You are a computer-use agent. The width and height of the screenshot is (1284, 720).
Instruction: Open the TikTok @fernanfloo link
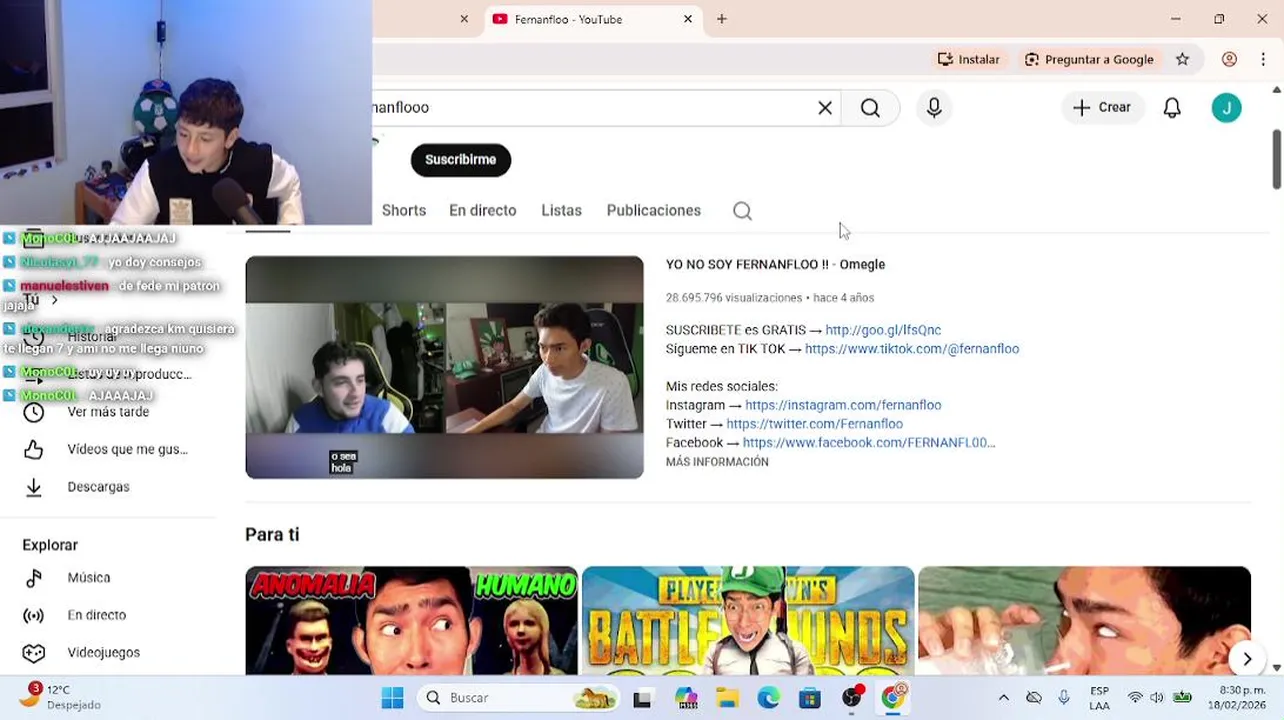pyautogui.click(x=912, y=349)
